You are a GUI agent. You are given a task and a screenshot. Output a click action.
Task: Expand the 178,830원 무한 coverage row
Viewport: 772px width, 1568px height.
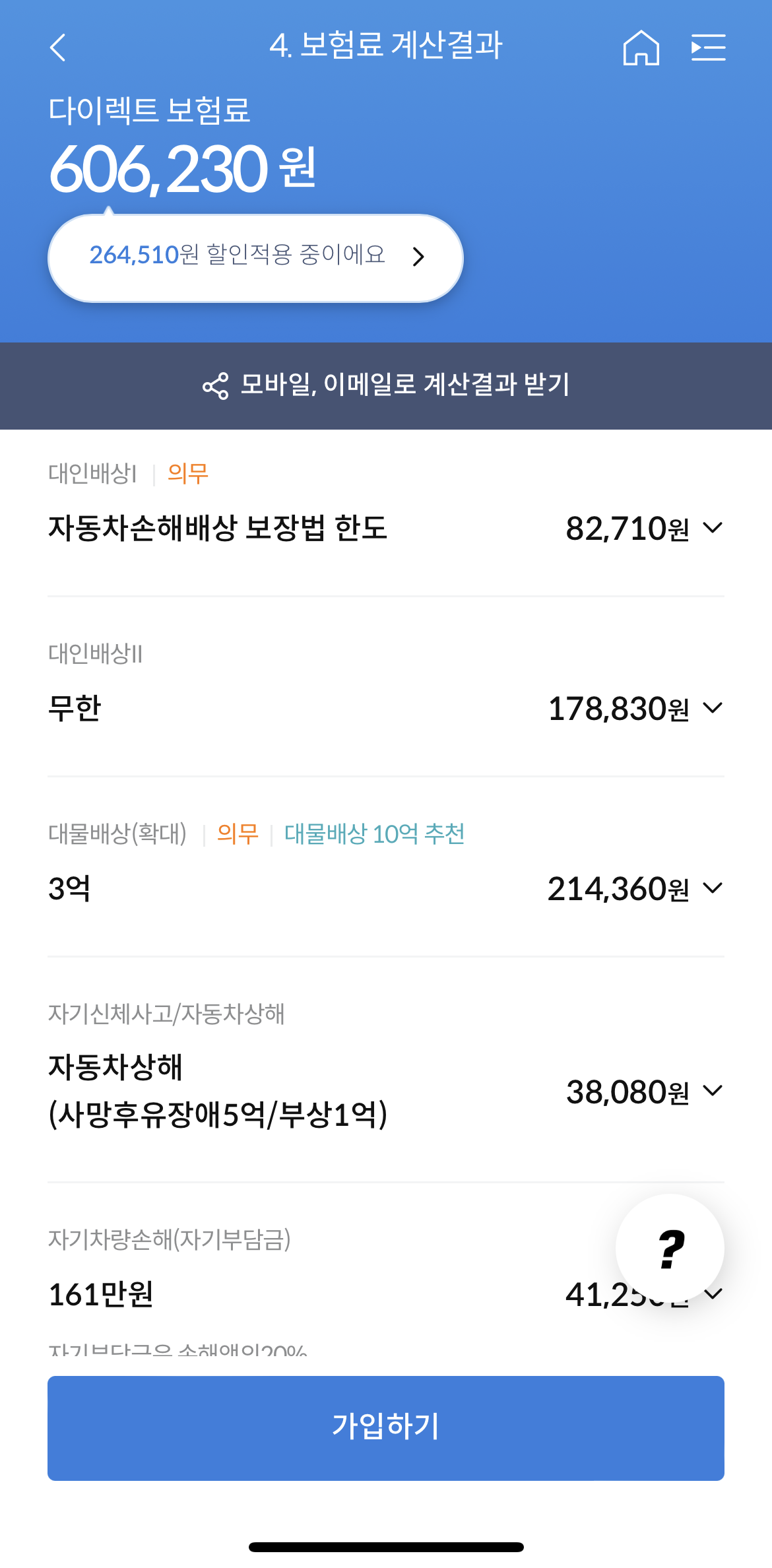[x=713, y=708]
